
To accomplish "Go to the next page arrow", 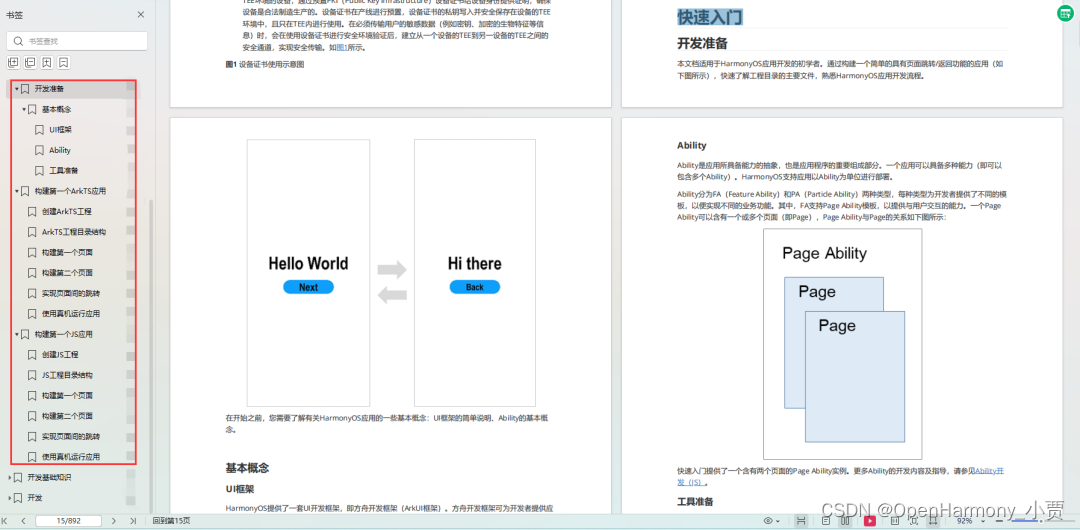I will 114,521.
